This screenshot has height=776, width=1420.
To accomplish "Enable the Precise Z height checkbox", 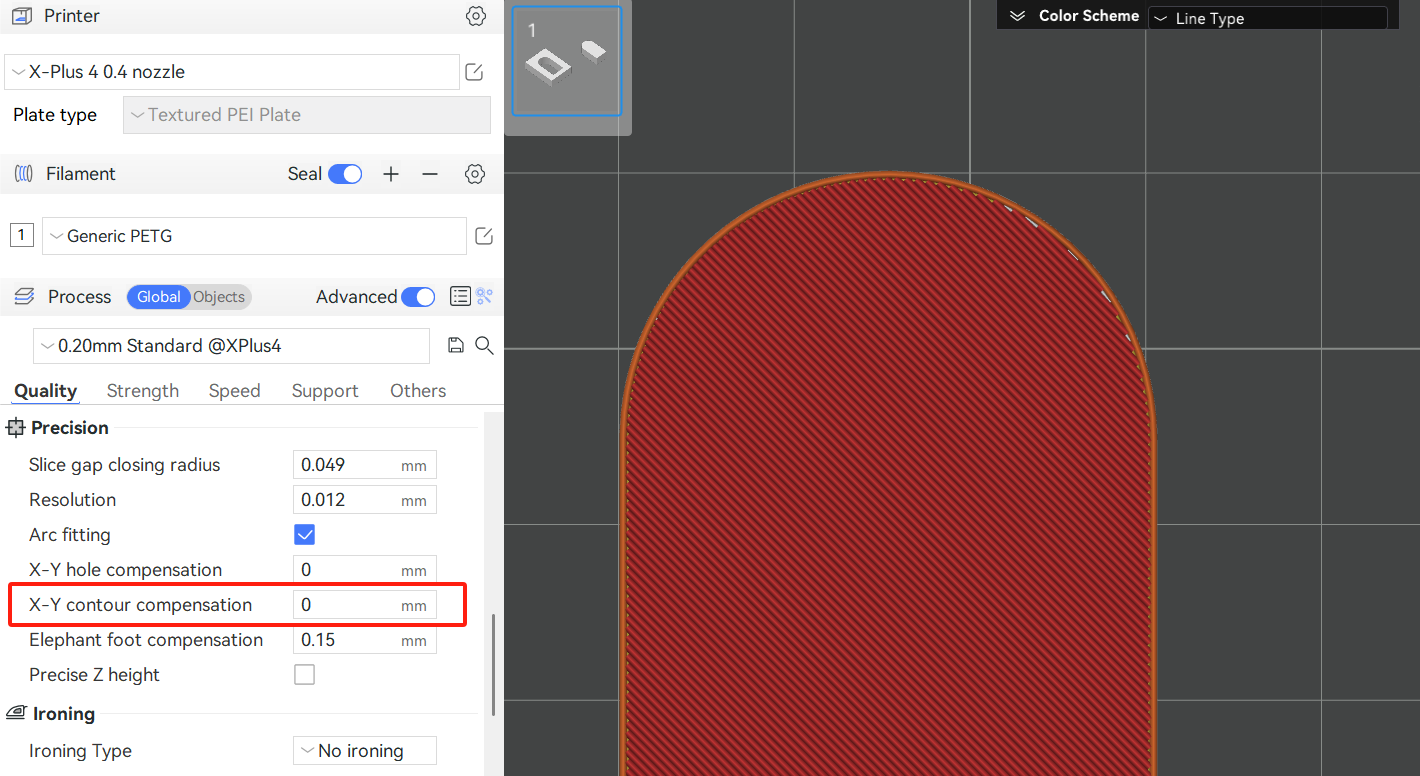I will [305, 675].
